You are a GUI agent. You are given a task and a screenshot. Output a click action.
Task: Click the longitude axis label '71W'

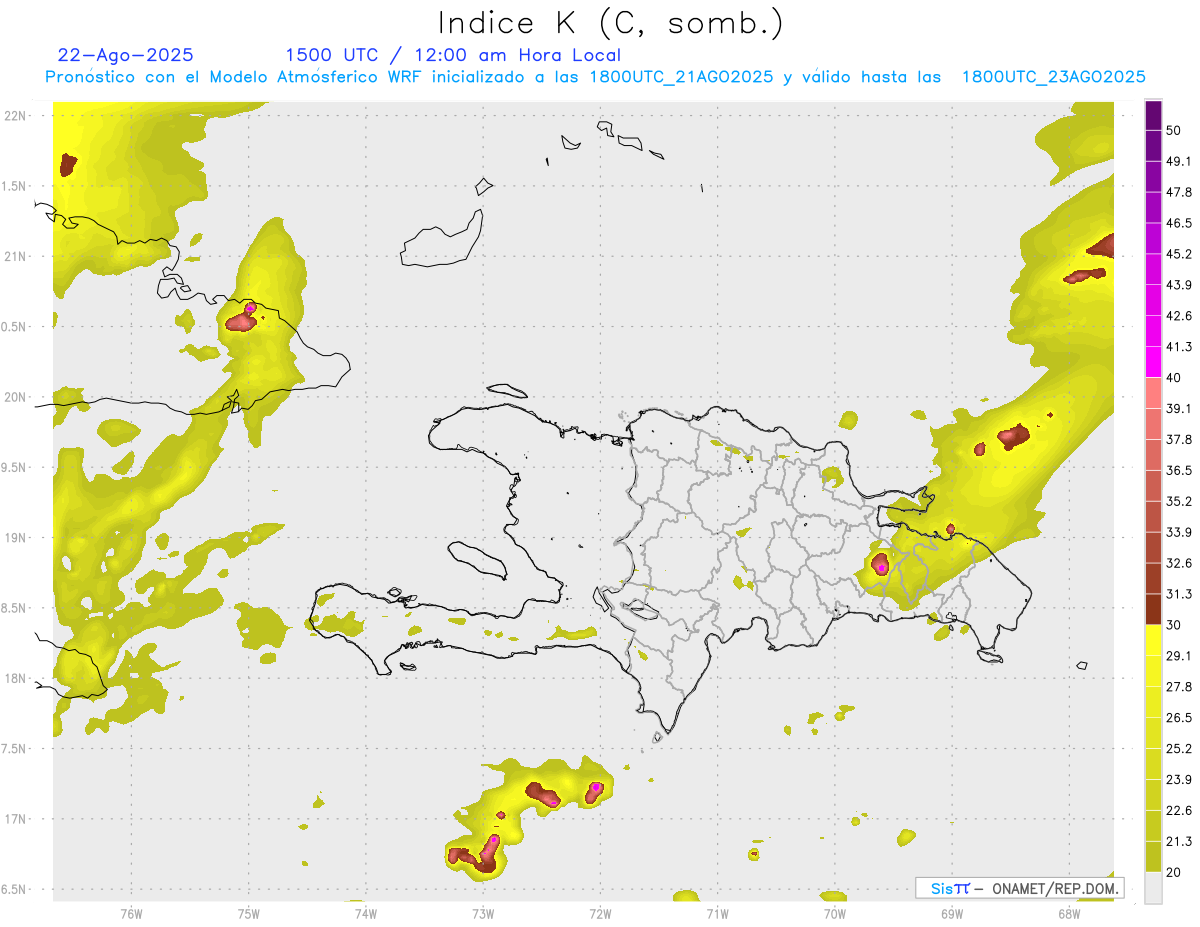[x=717, y=914]
